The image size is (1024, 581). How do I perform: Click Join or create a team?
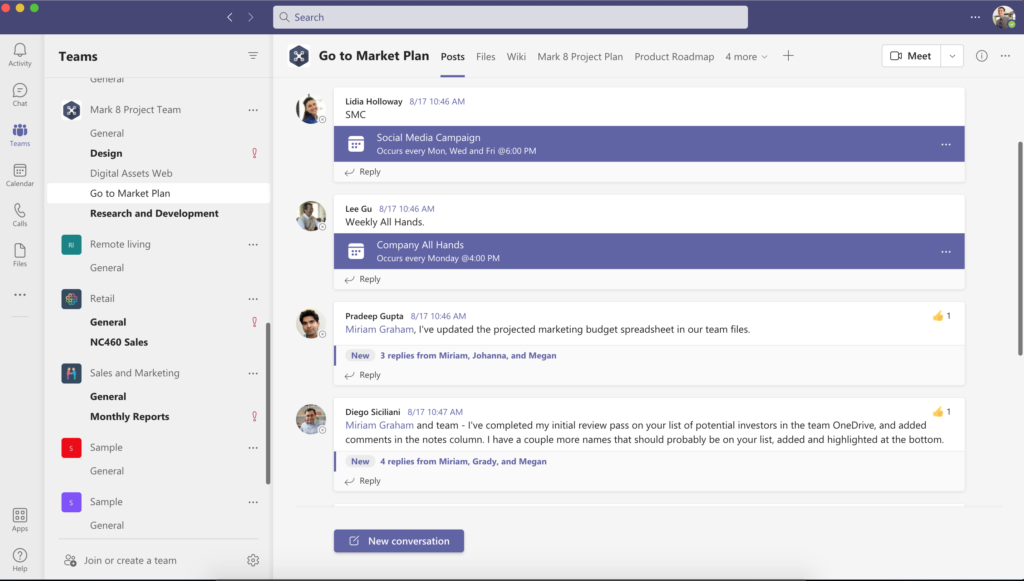[121, 560]
